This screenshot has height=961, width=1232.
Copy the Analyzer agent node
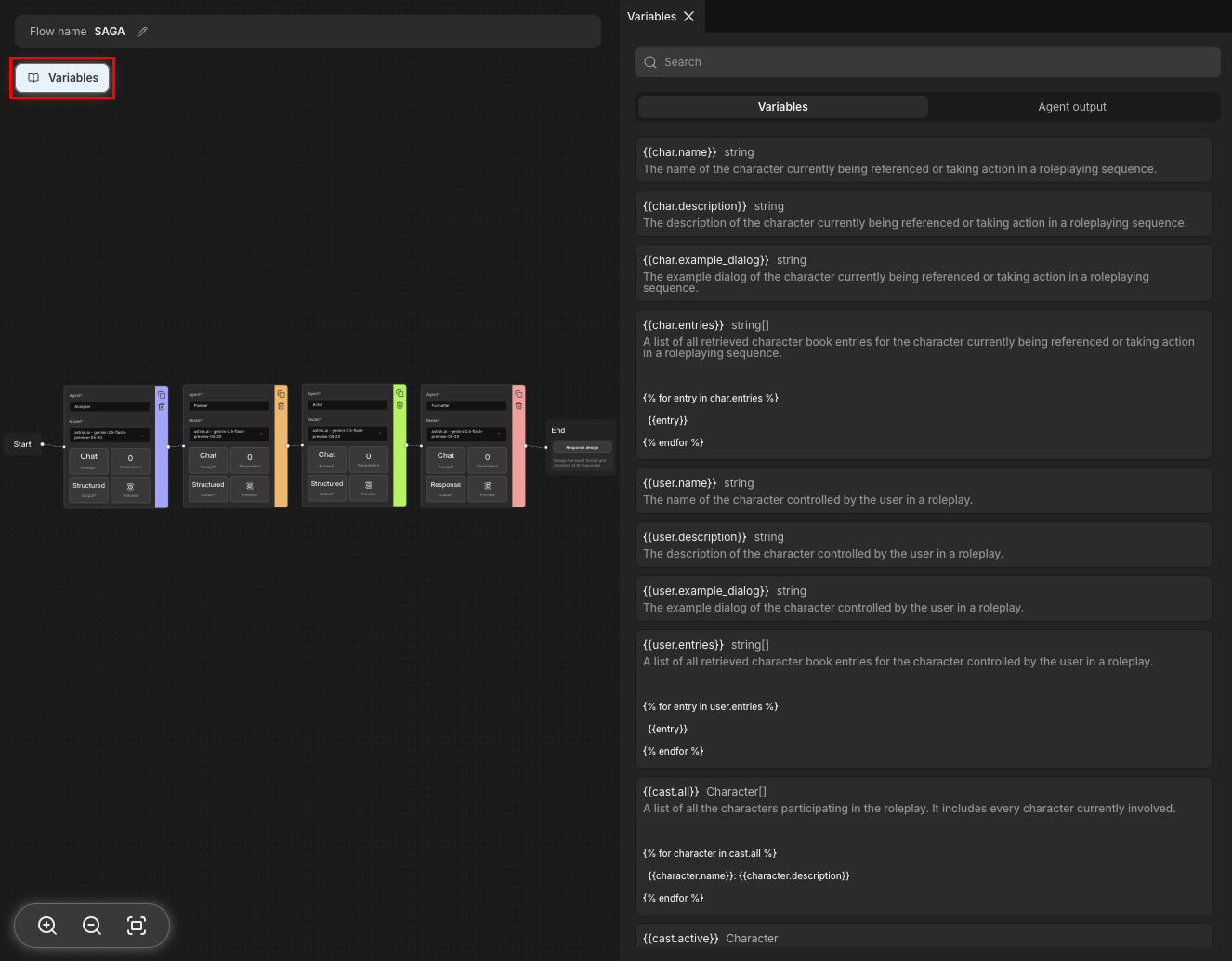click(x=162, y=395)
